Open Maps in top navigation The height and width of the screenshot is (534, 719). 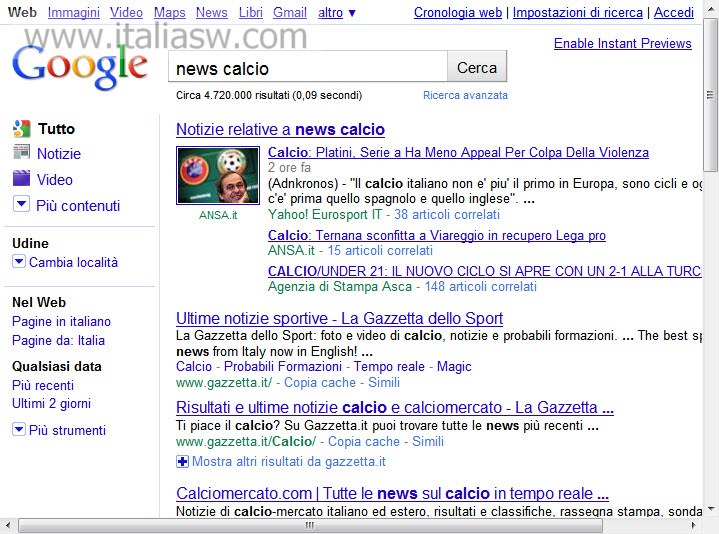tap(170, 12)
